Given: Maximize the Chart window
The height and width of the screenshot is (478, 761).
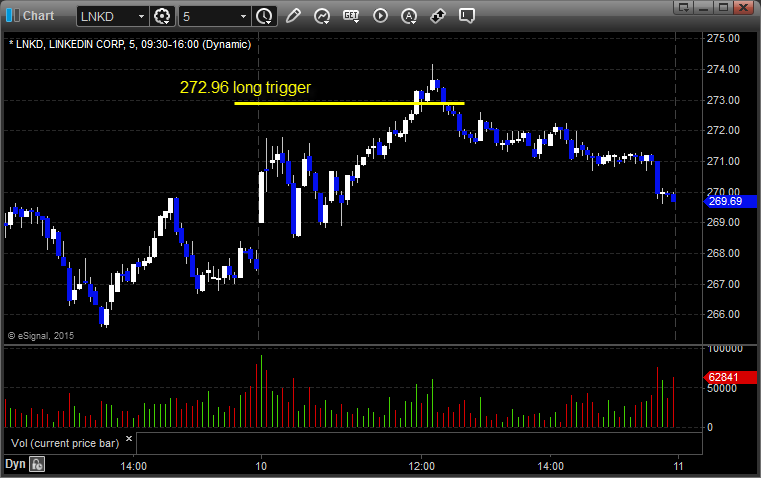Looking at the screenshot, I should pyautogui.click(x=723, y=7).
